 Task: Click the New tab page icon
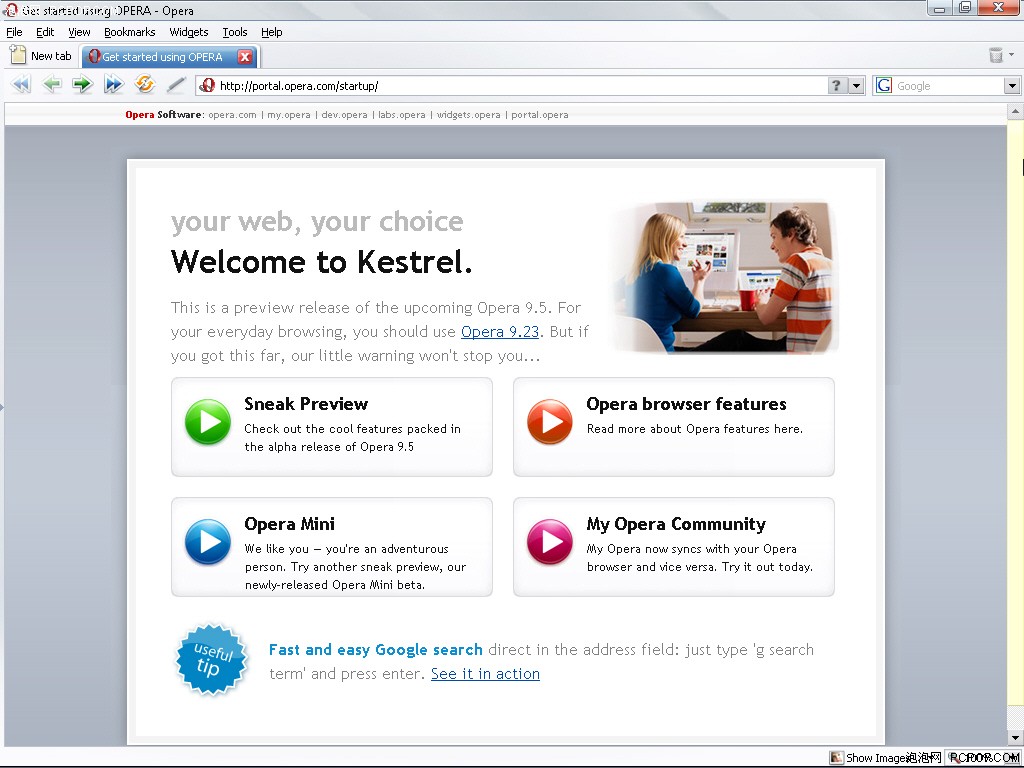[x=18, y=56]
